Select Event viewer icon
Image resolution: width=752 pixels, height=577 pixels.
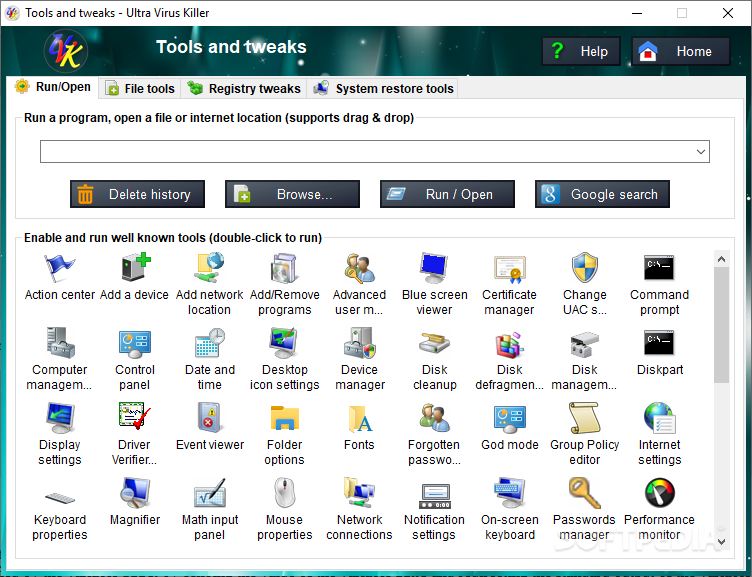pos(210,417)
